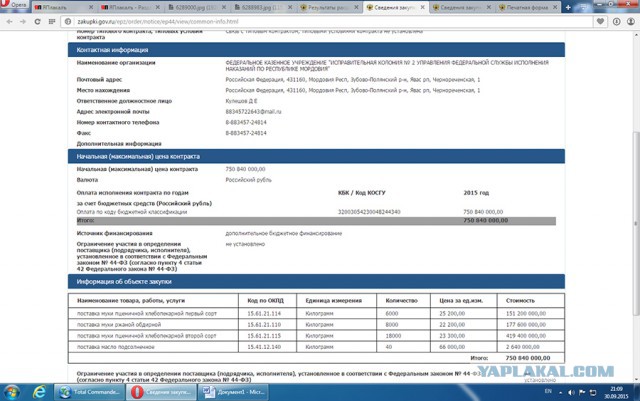Switch to the 6289000.jpg tab

[x=198, y=7]
